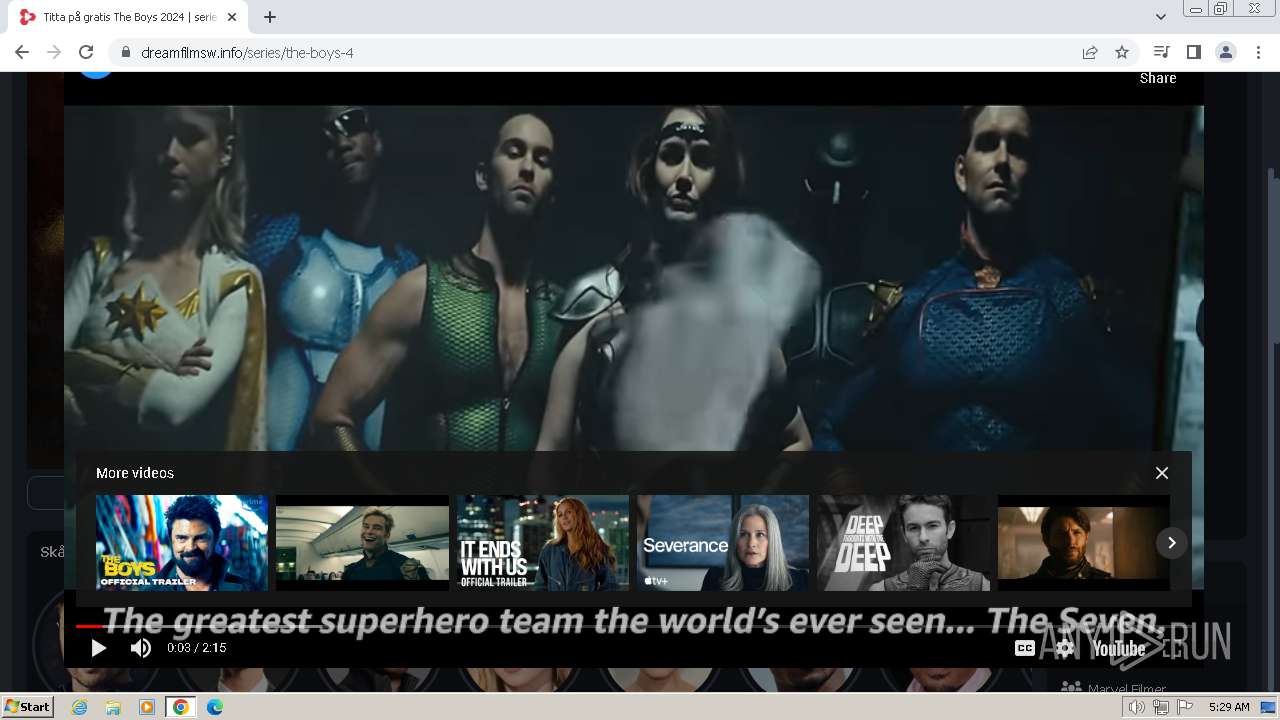Show next suggested videos arrow
Image resolution: width=1280 pixels, height=720 pixels.
[1171, 543]
